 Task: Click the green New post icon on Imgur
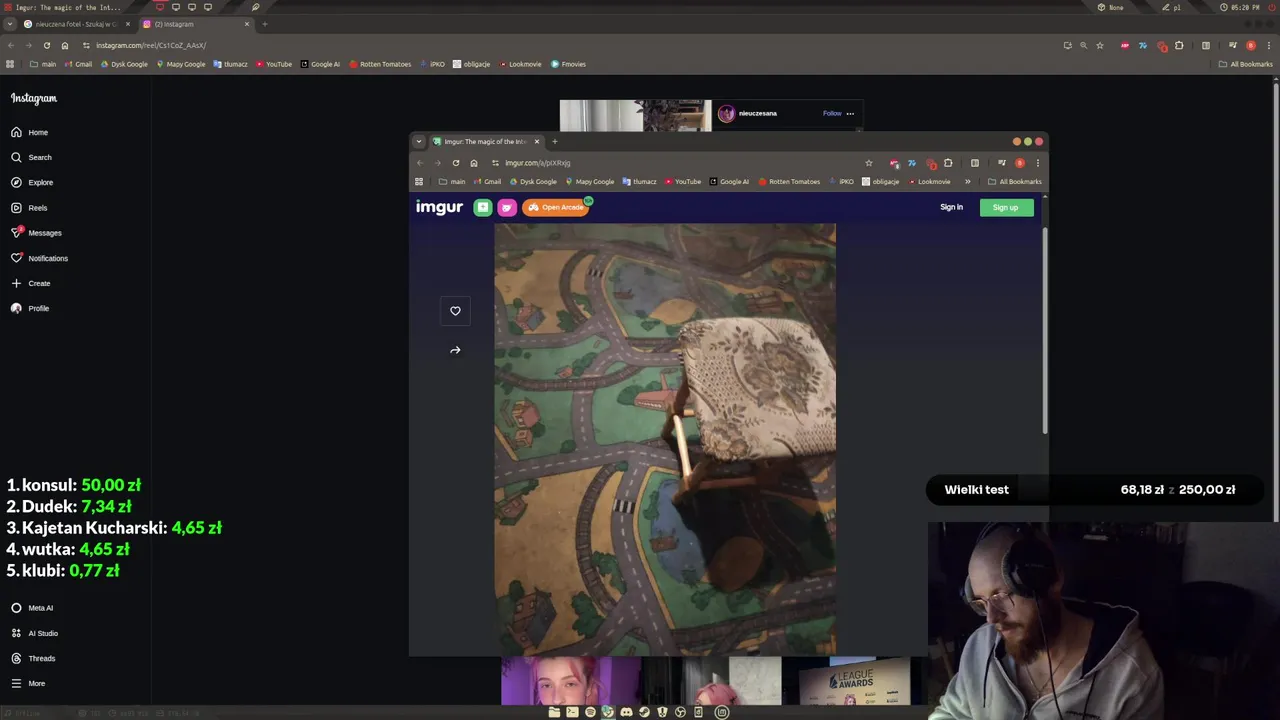pyautogui.click(x=483, y=207)
